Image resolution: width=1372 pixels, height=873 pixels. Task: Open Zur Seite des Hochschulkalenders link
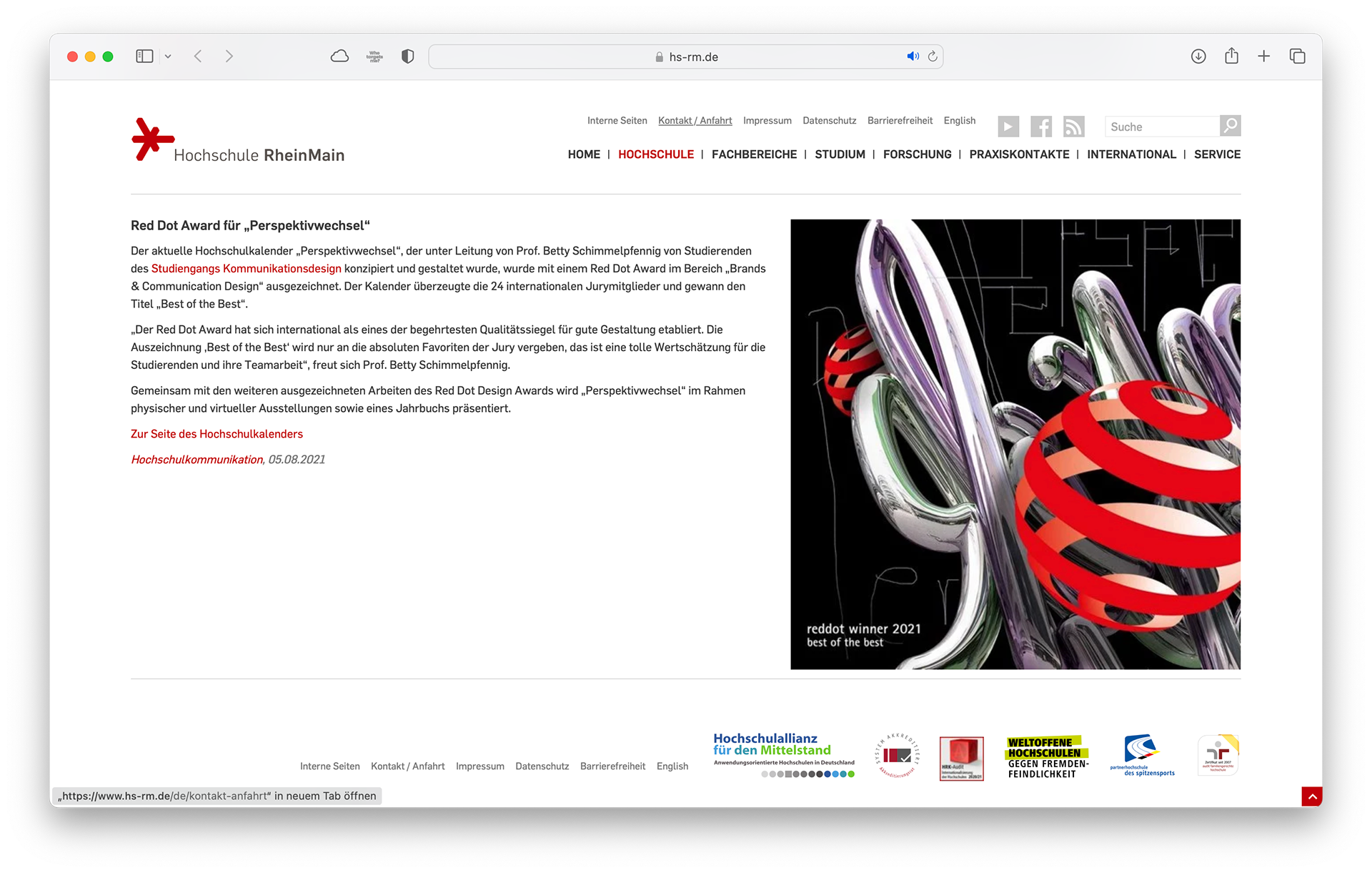[217, 434]
